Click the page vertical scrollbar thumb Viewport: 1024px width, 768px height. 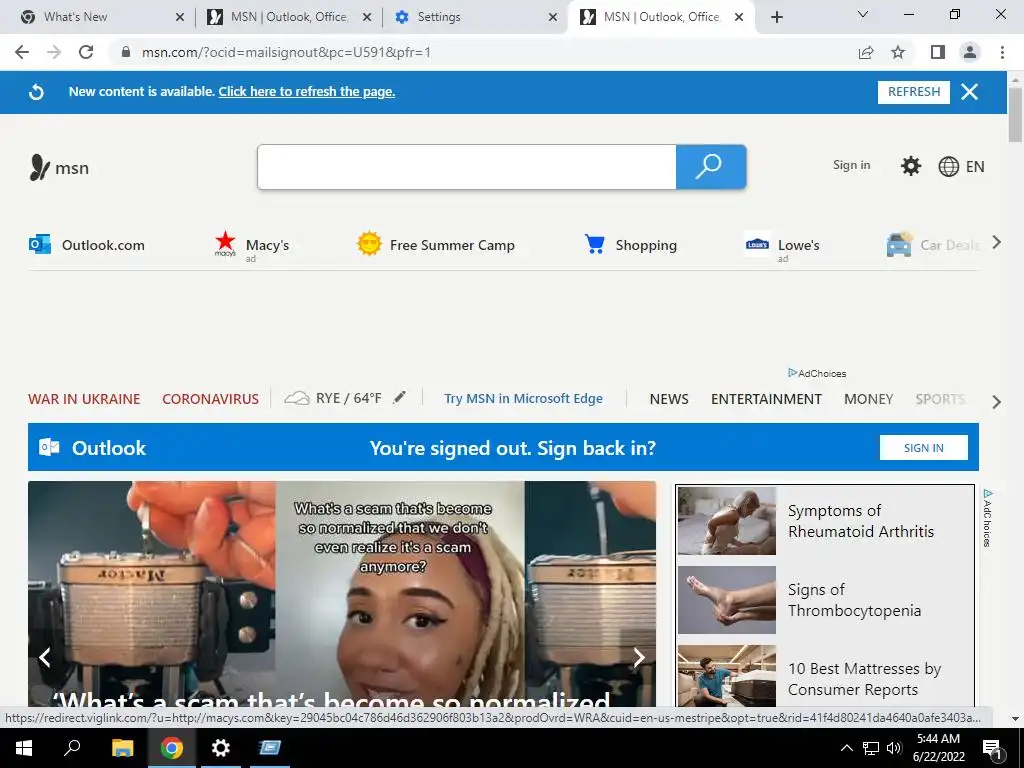1015,114
